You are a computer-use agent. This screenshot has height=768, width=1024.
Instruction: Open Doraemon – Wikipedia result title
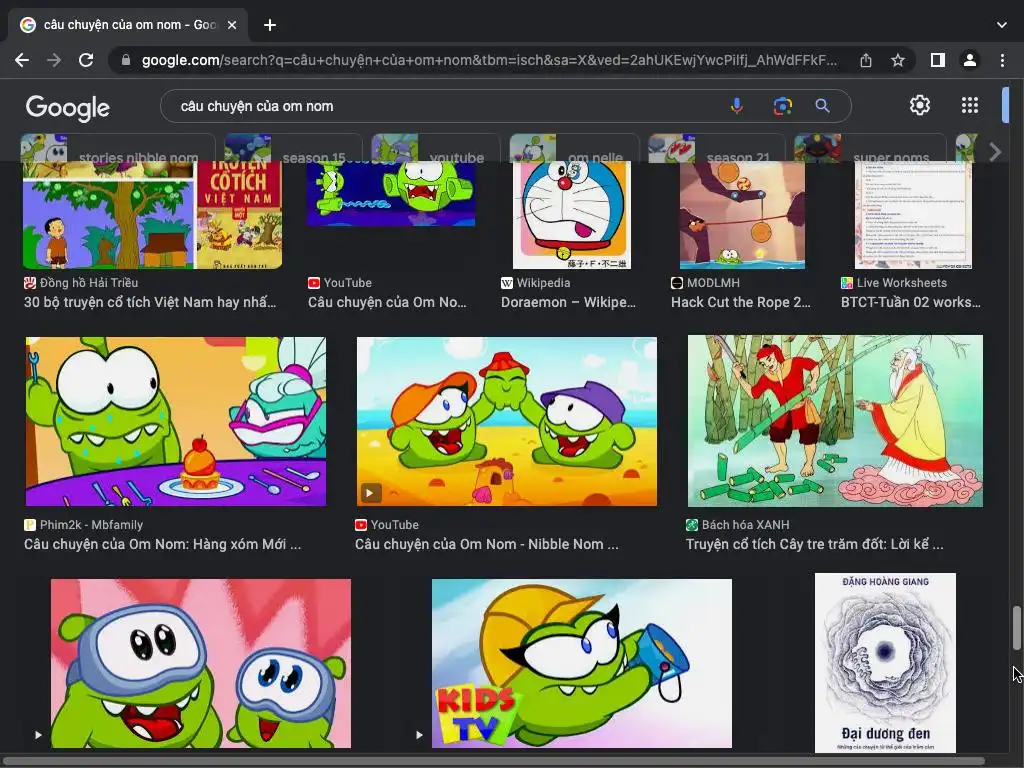tap(568, 302)
